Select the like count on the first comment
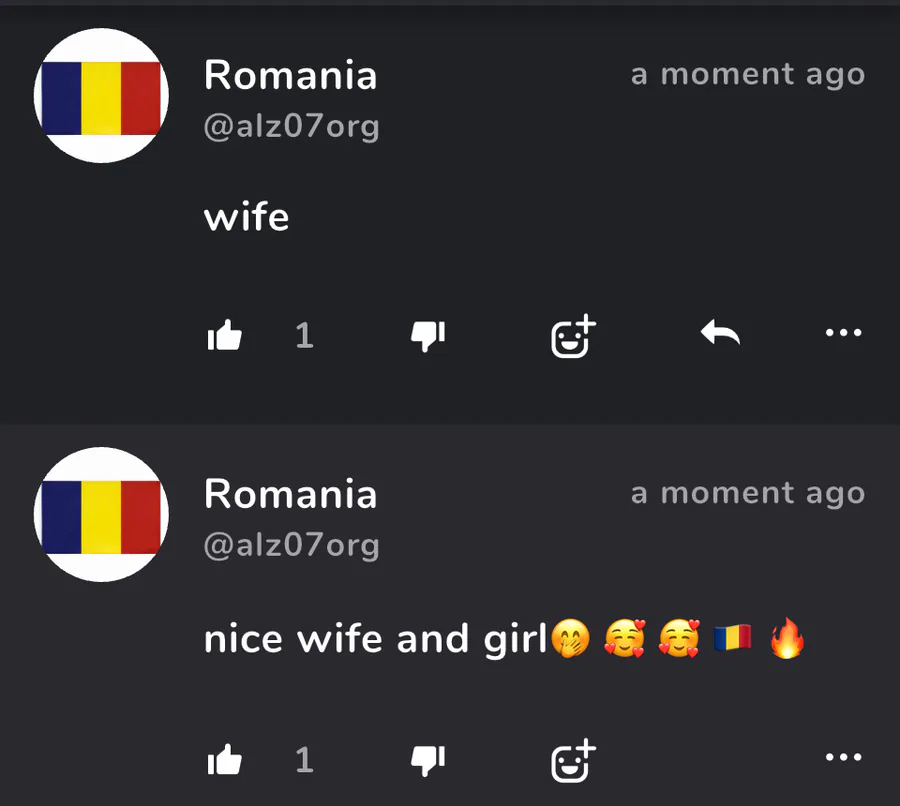 point(304,336)
